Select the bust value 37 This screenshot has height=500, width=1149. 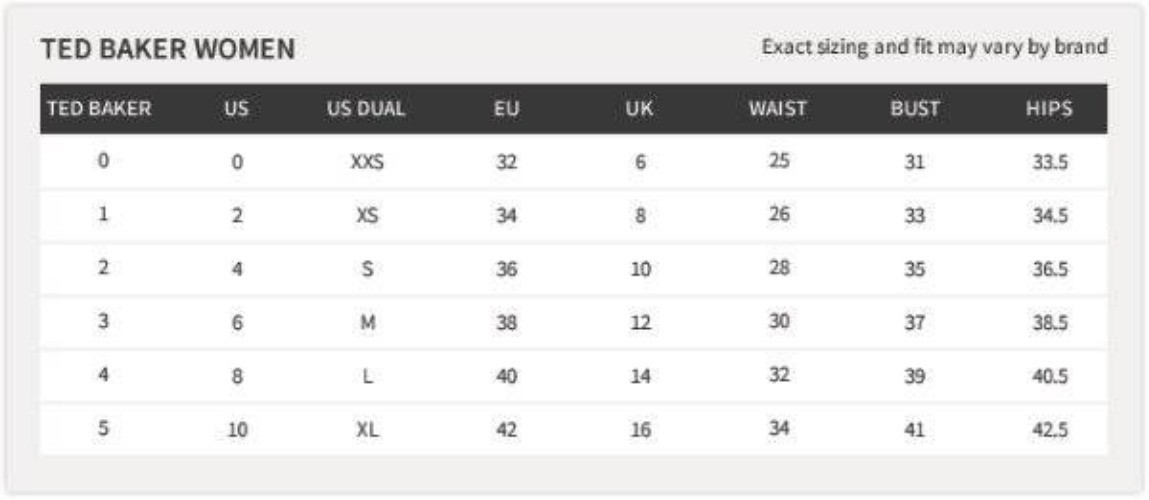coord(914,323)
